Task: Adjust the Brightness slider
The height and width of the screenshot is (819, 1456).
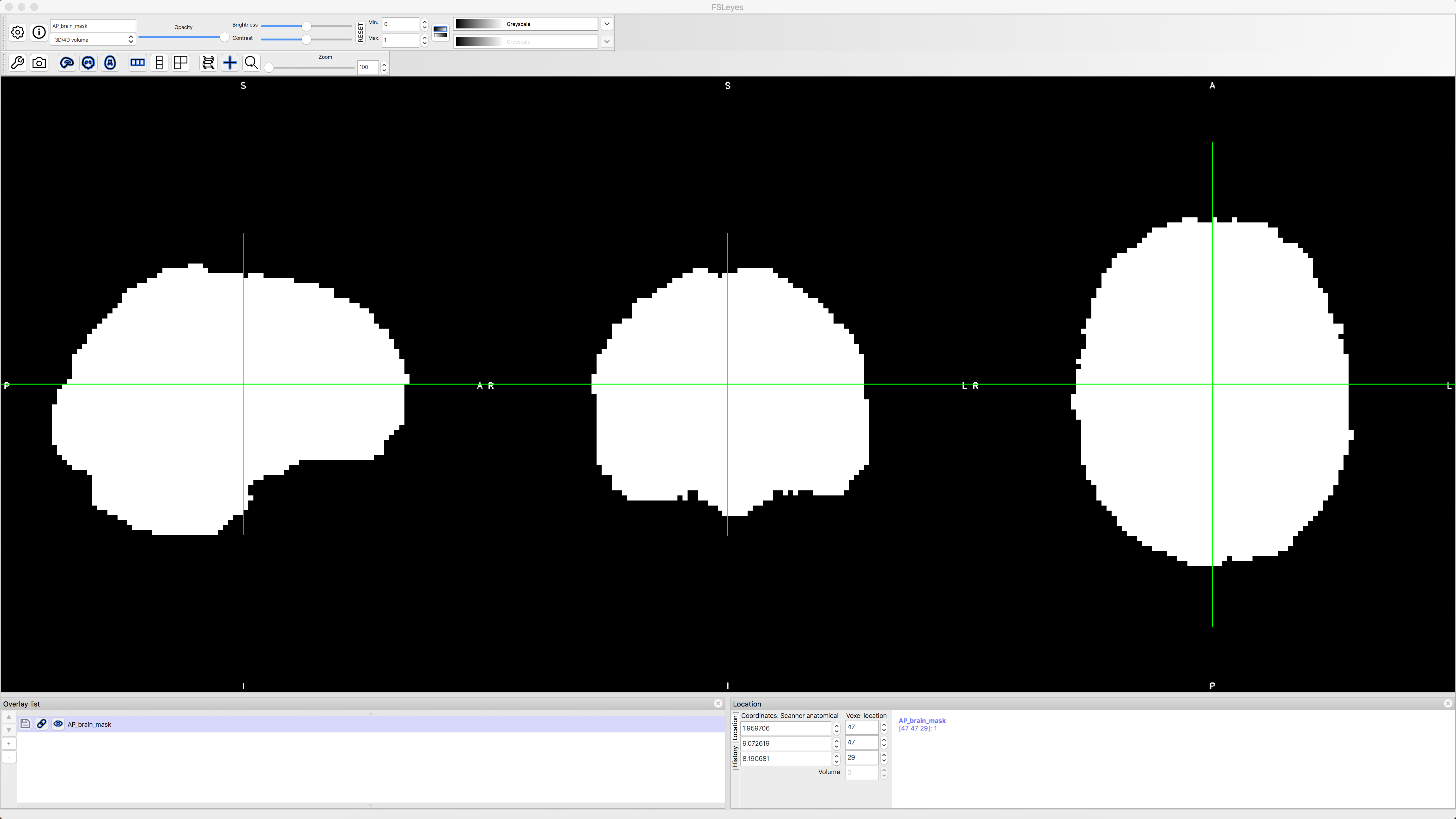Action: 306,26
